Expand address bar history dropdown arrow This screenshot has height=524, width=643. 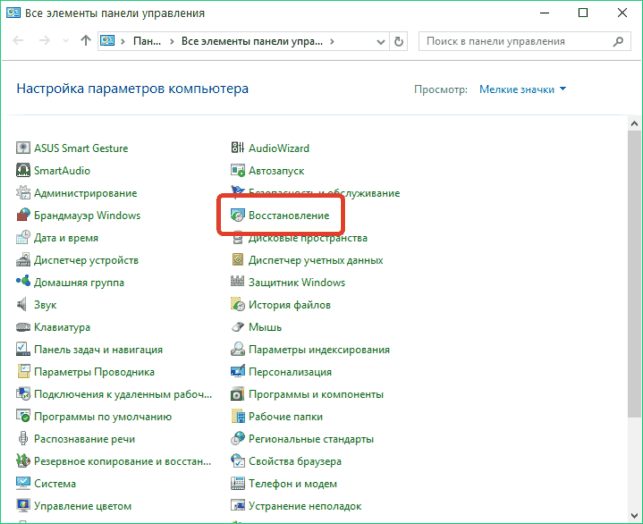(x=380, y=41)
